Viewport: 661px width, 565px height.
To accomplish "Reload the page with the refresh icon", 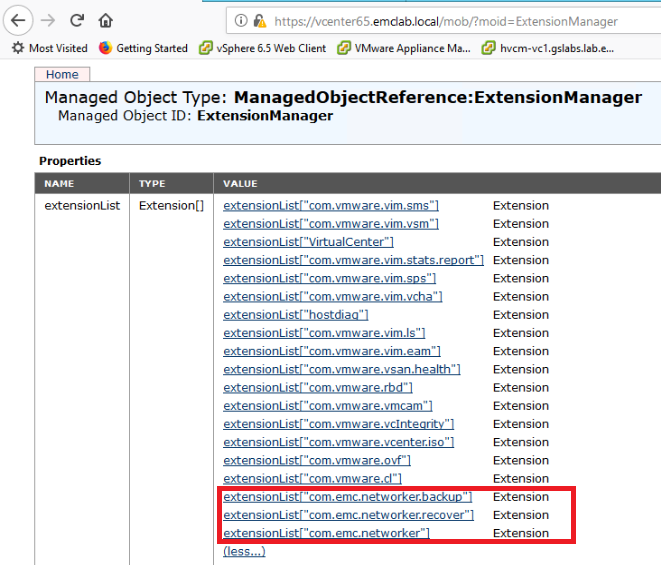I will click(x=77, y=20).
